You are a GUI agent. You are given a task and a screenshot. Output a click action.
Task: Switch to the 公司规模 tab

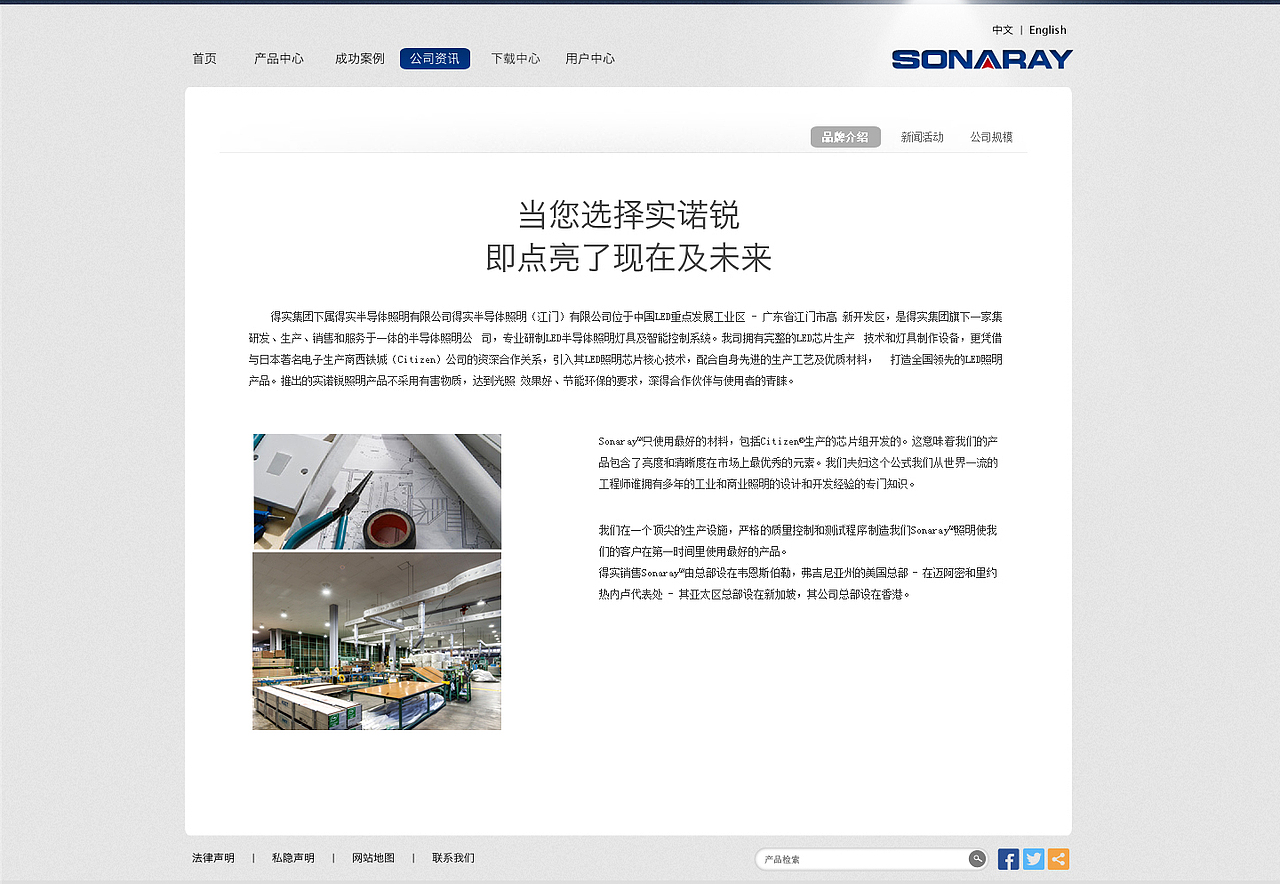point(991,137)
